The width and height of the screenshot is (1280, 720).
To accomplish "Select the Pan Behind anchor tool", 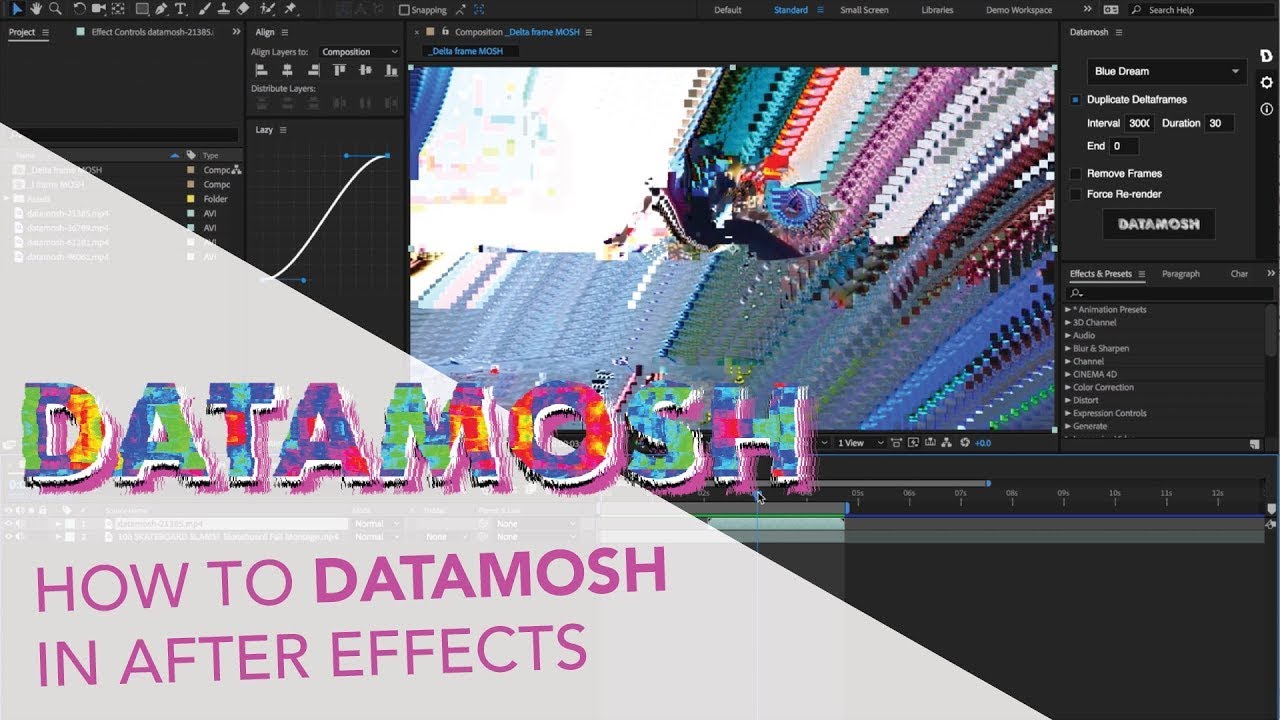I will [x=118, y=9].
